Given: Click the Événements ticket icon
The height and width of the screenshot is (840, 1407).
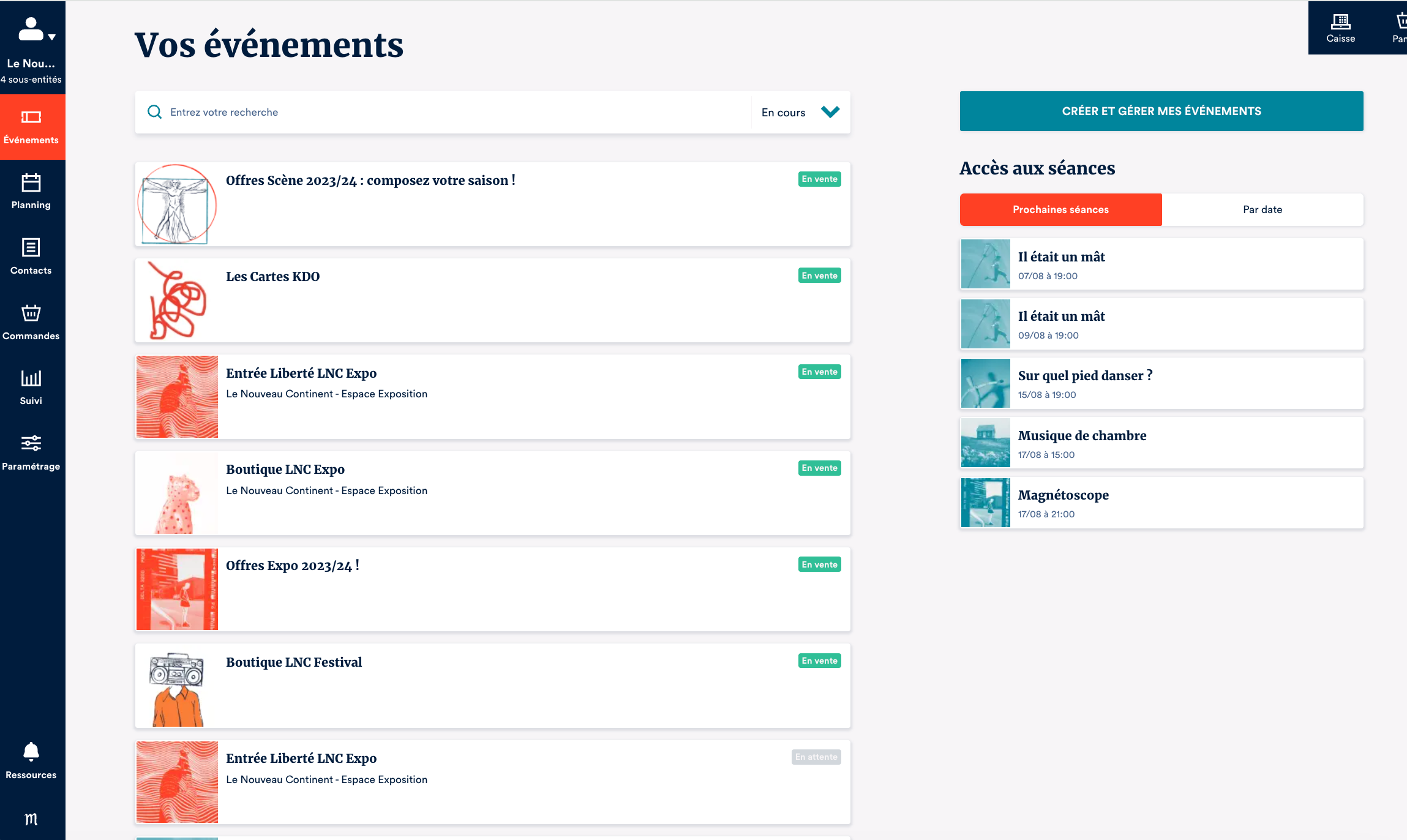Looking at the screenshot, I should point(31,118).
